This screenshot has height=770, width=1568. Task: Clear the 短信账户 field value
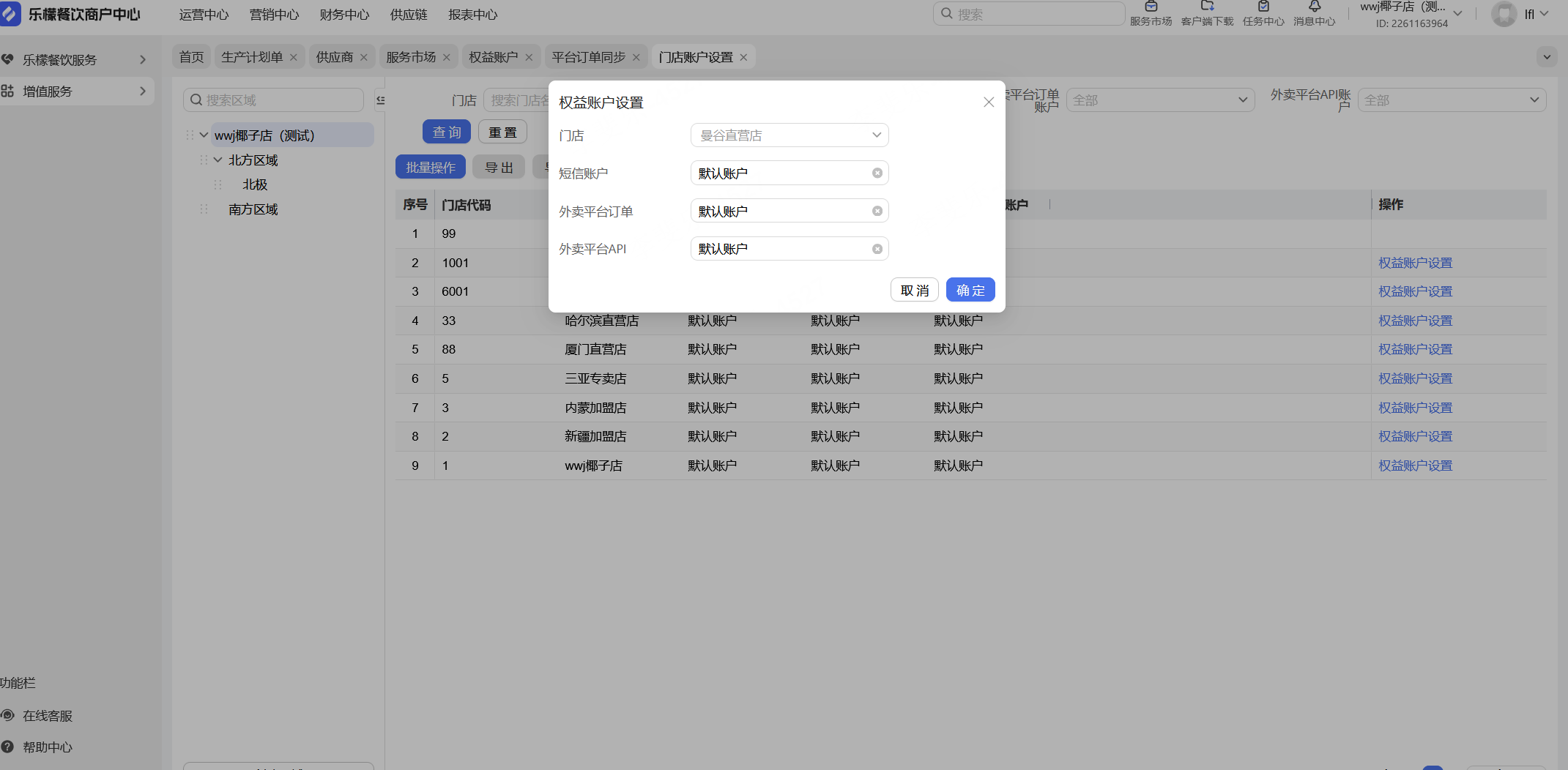877,173
